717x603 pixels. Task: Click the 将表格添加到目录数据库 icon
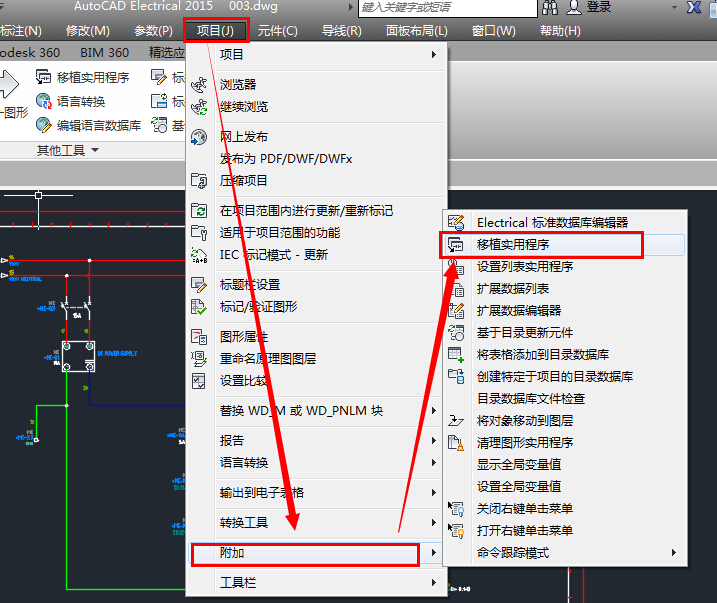457,354
